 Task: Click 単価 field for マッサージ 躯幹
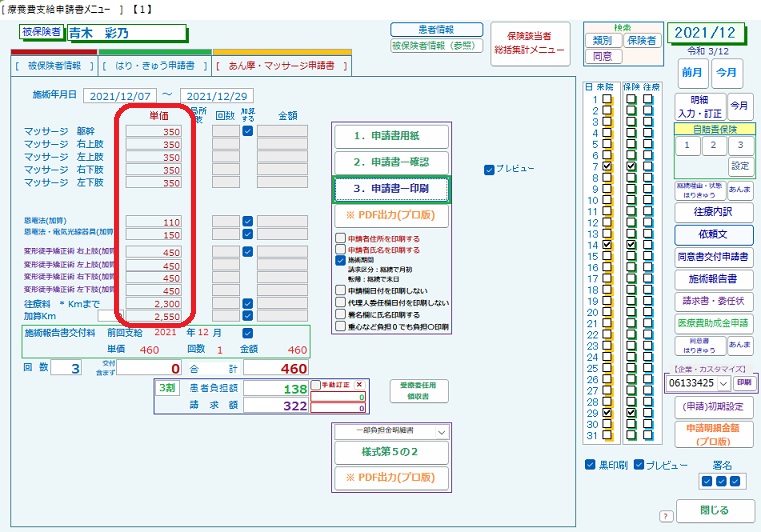[154, 131]
